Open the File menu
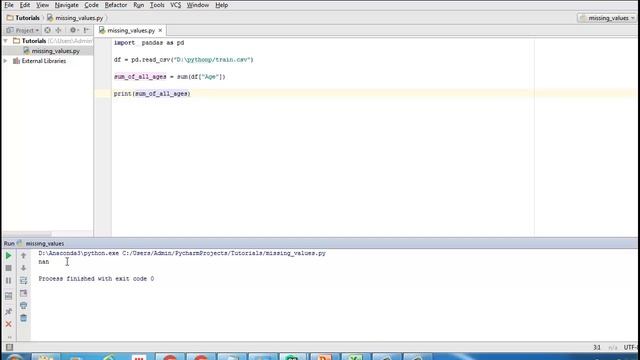 pyautogui.click(x=9, y=5)
